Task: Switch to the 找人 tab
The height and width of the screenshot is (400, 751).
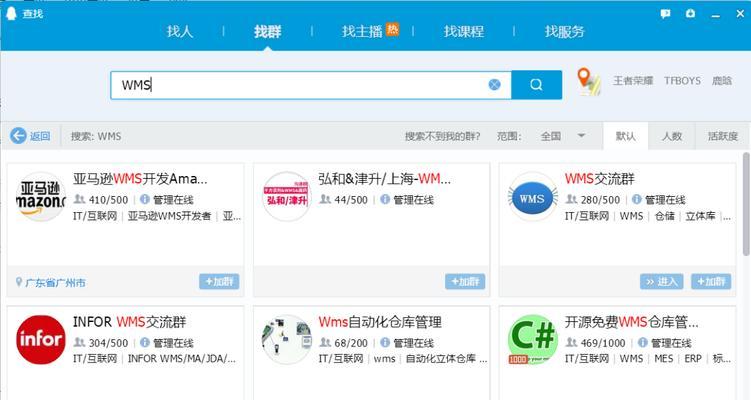Action: (x=180, y=32)
